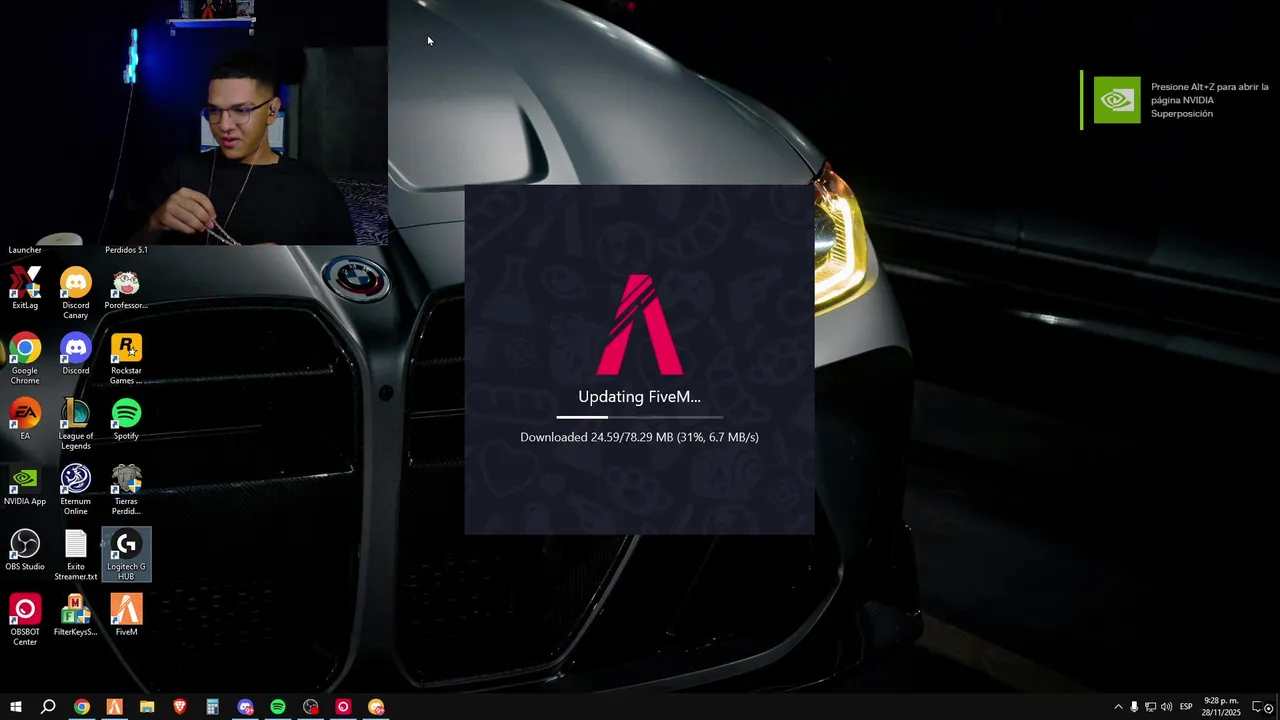Viewport: 1280px width, 720px height.
Task: Switch to Discord in taskbar
Action: pos(245,707)
